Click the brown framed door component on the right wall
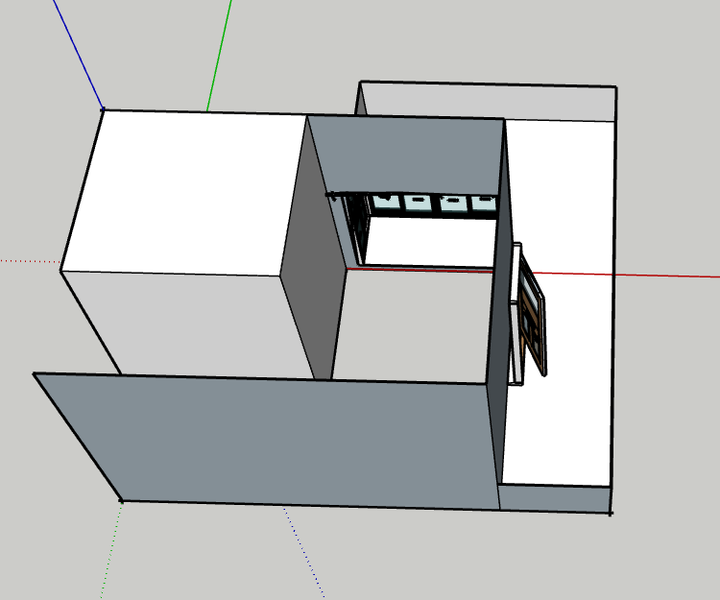The height and width of the screenshot is (600, 720). tap(533, 314)
